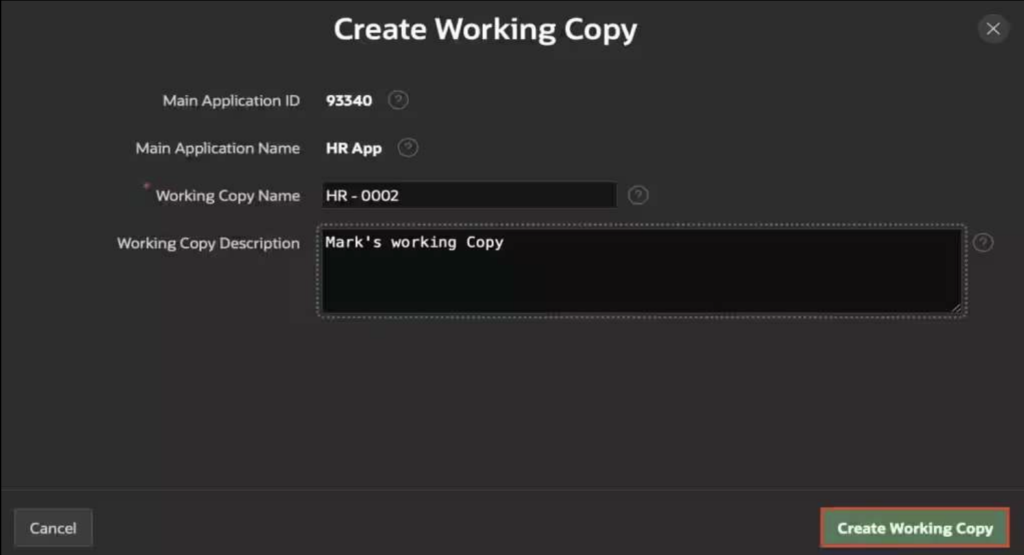Select the Main Application ID label
Image resolution: width=1024 pixels, height=555 pixels.
(231, 101)
